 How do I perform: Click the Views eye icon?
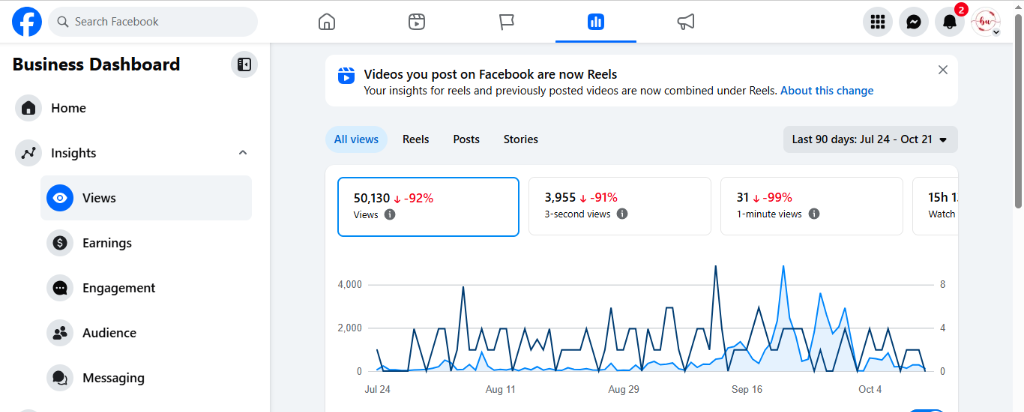(60, 198)
